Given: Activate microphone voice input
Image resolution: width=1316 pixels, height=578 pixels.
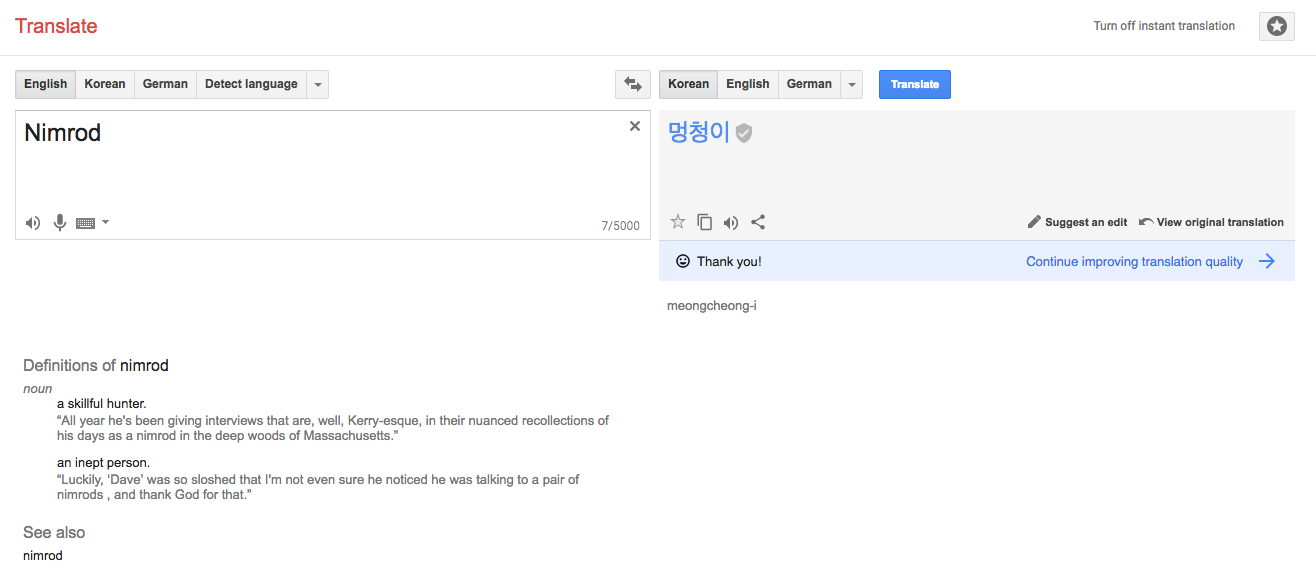Looking at the screenshot, I should click(60, 223).
